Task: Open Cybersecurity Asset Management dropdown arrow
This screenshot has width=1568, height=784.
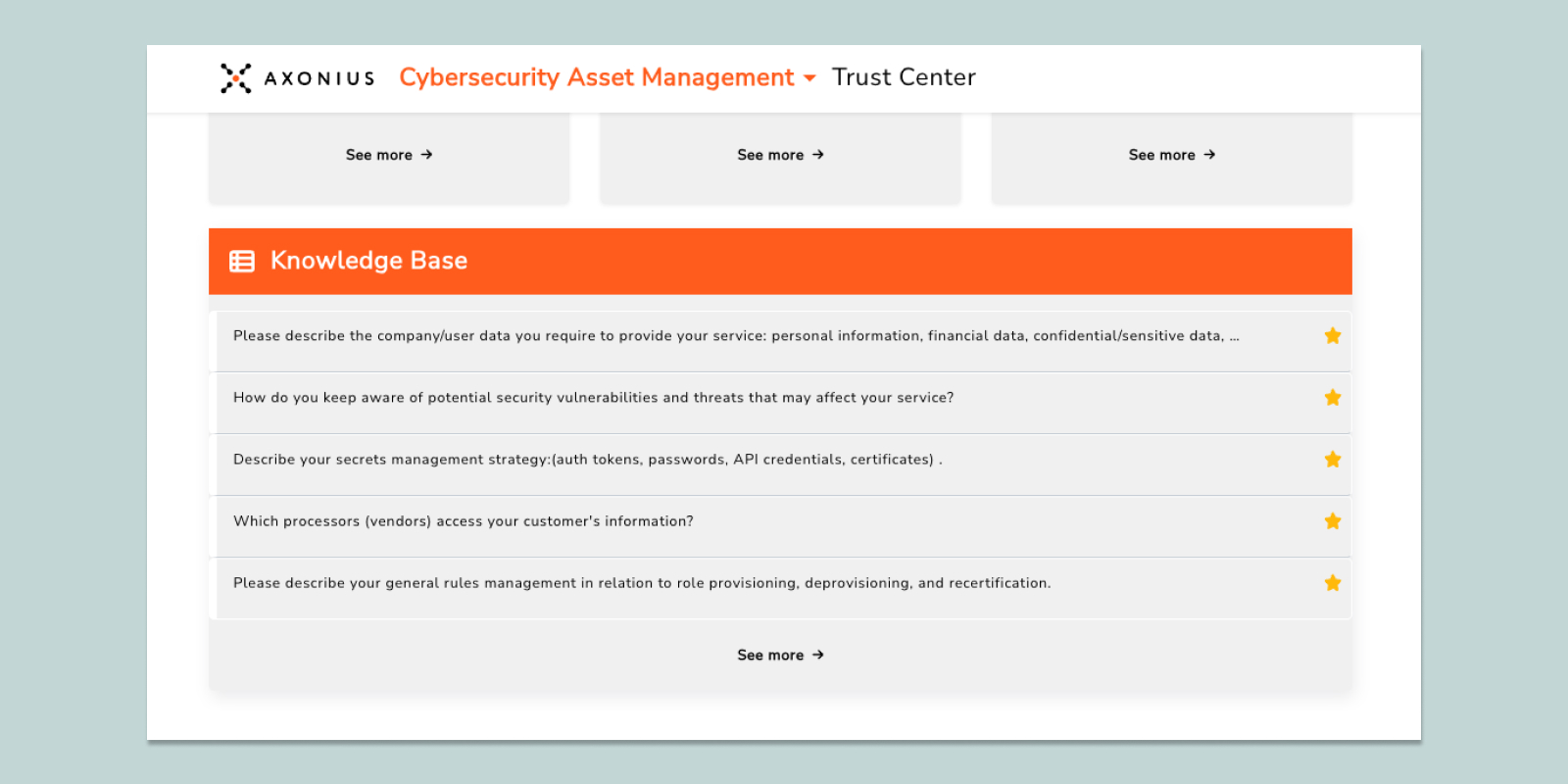Action: pos(809,78)
